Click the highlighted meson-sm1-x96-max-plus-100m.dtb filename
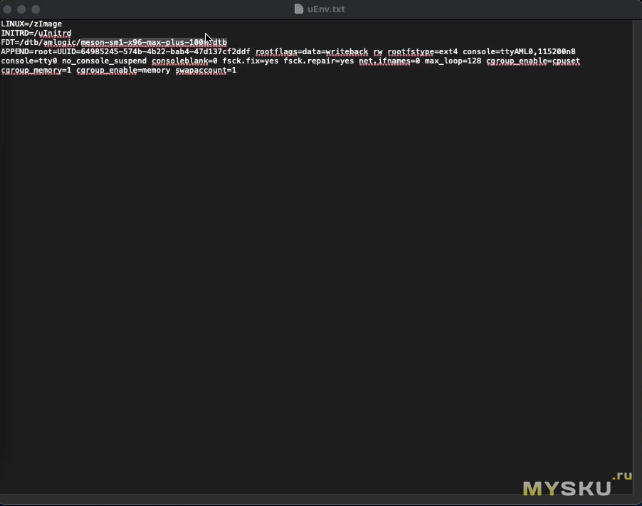This screenshot has width=642, height=506. click(154, 42)
